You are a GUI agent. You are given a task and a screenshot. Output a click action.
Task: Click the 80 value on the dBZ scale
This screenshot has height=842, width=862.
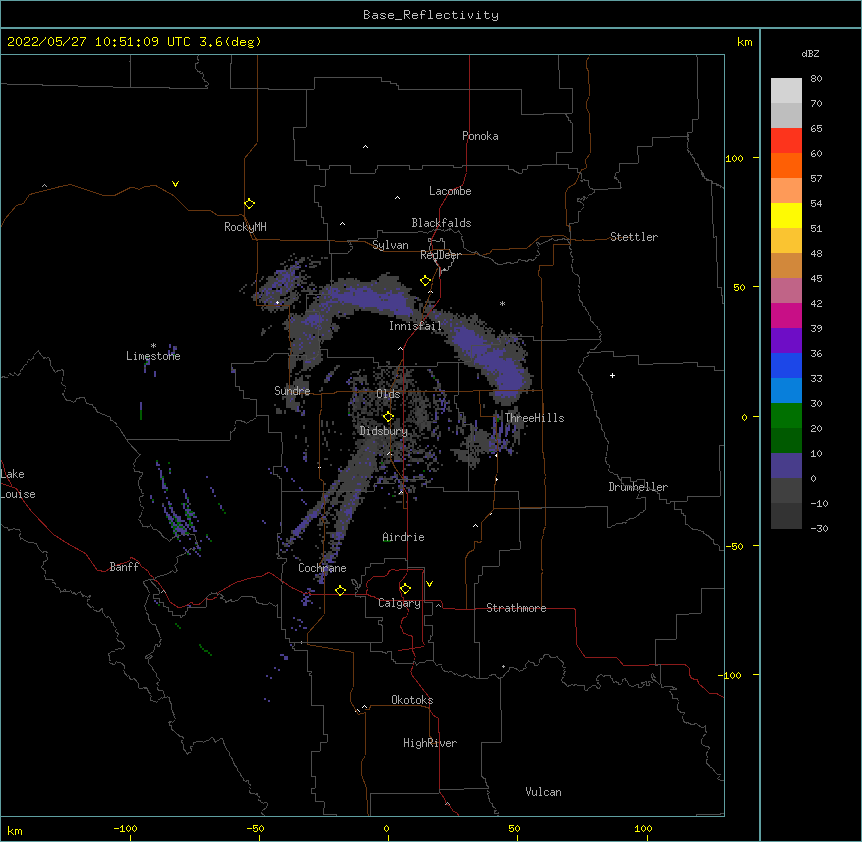point(816,79)
